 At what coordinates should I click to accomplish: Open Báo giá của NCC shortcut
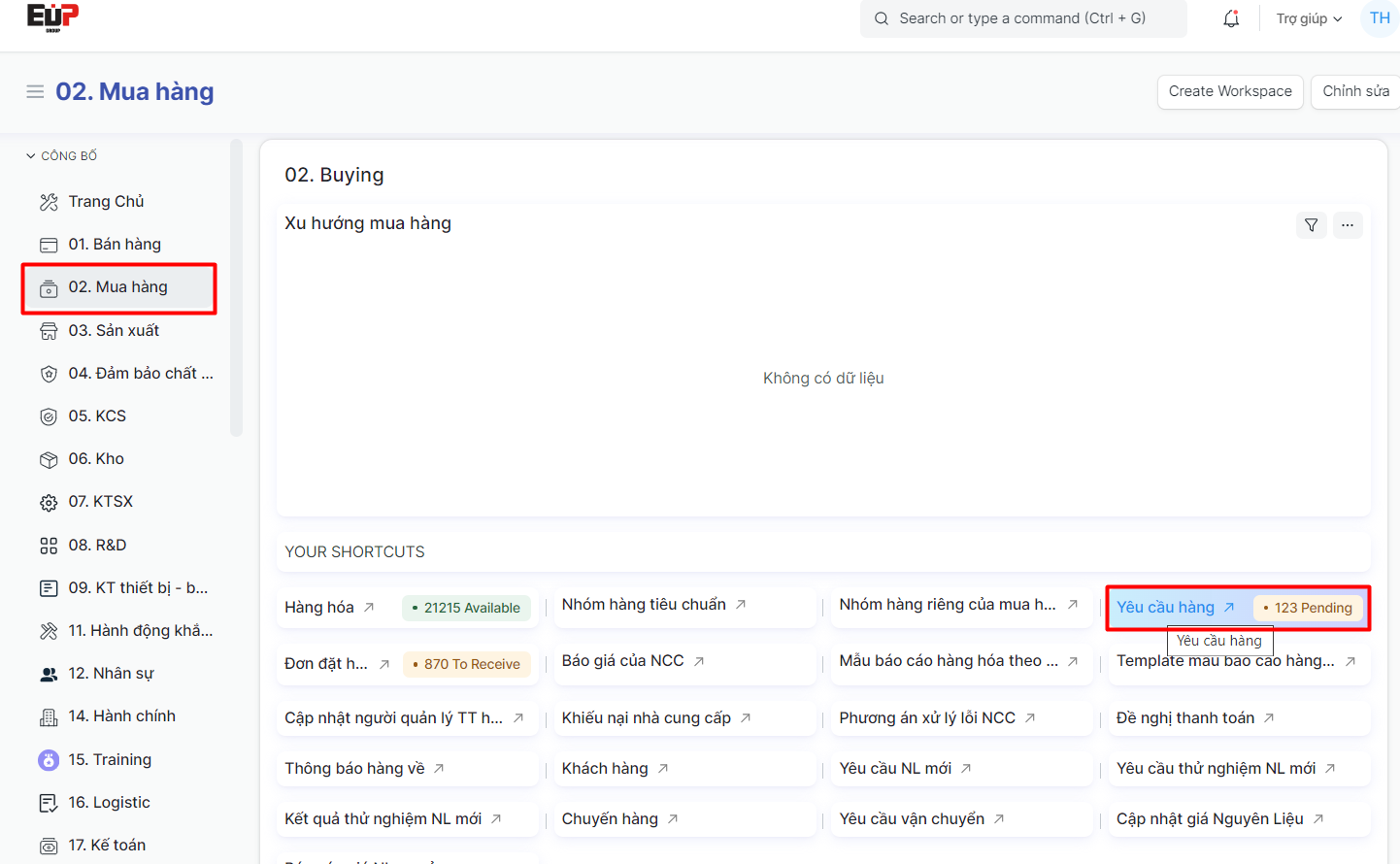623,661
